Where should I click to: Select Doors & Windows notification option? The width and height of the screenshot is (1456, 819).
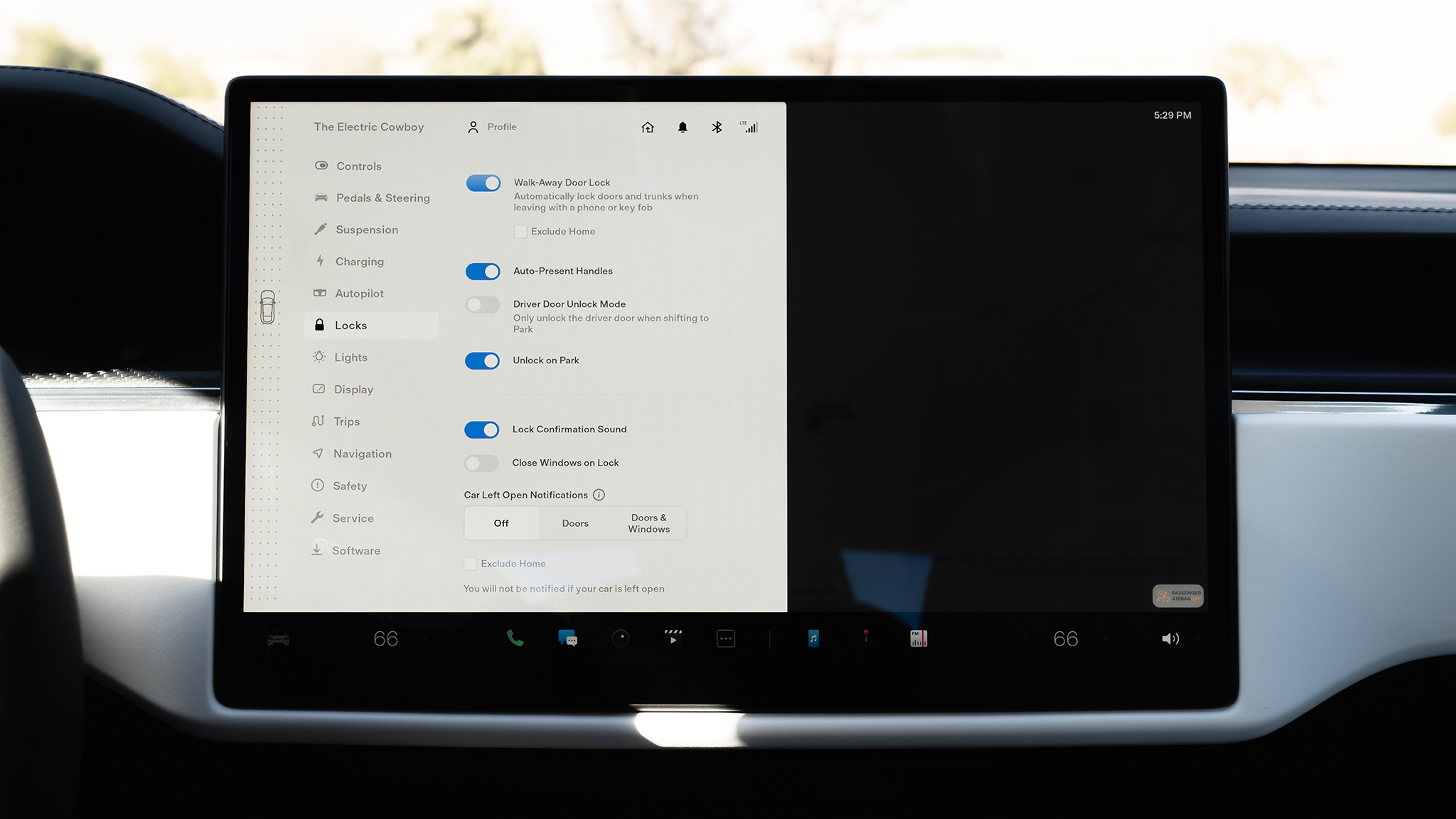point(648,523)
